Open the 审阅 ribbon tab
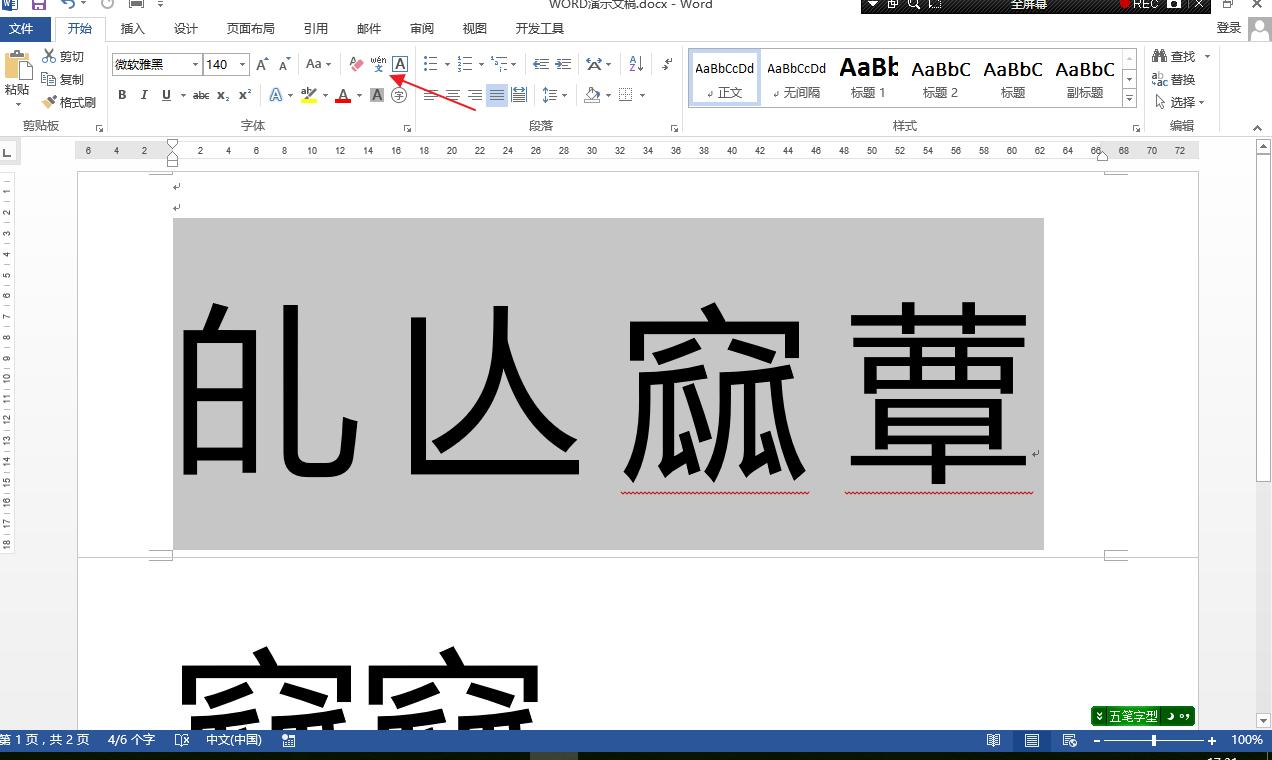The height and width of the screenshot is (760, 1272). (421, 28)
